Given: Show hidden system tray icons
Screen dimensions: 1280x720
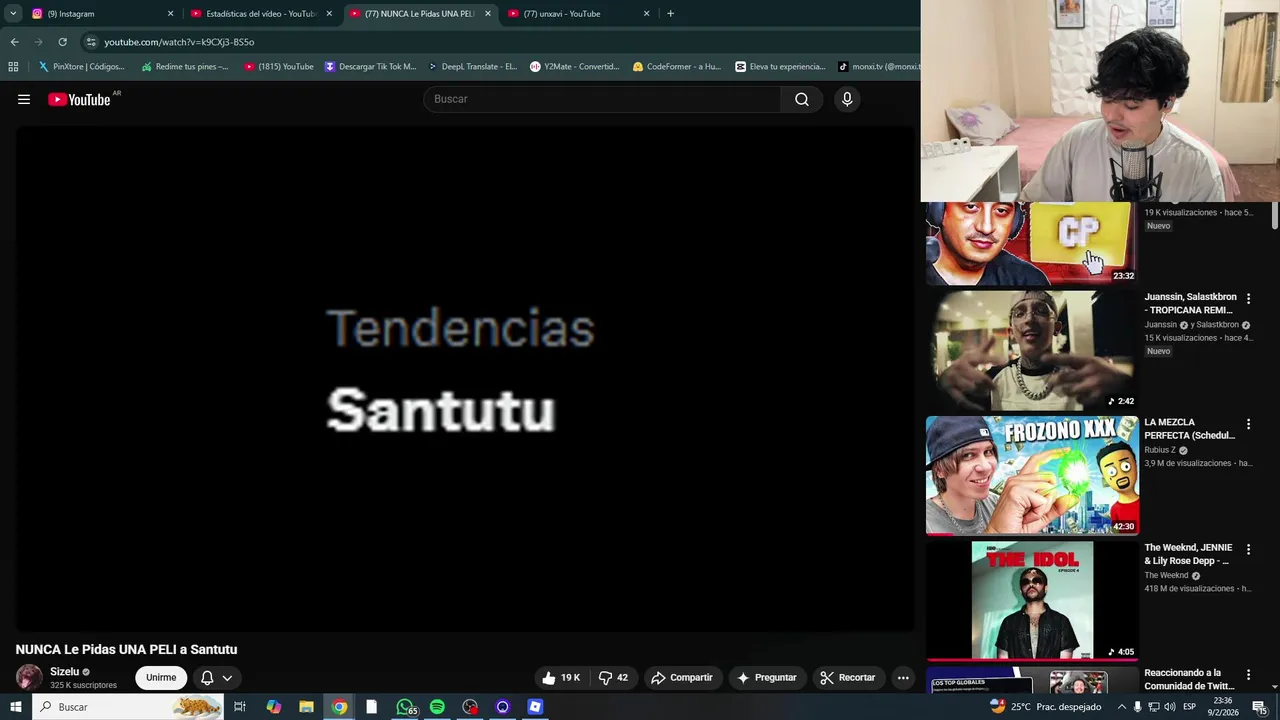Looking at the screenshot, I should tap(1121, 707).
